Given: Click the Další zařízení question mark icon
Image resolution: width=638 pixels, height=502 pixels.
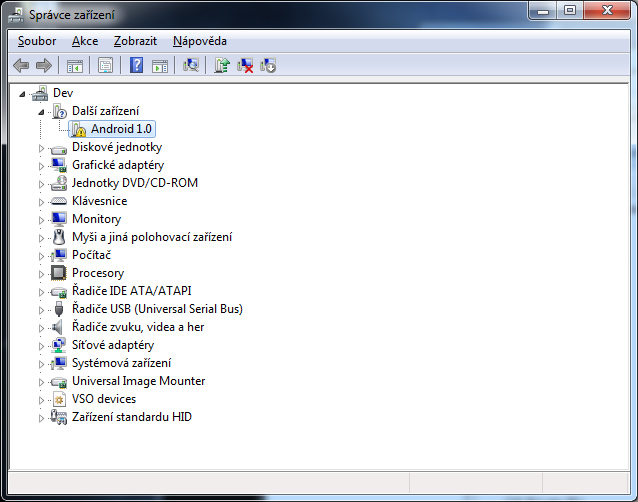Looking at the screenshot, I should pyautogui.click(x=59, y=111).
